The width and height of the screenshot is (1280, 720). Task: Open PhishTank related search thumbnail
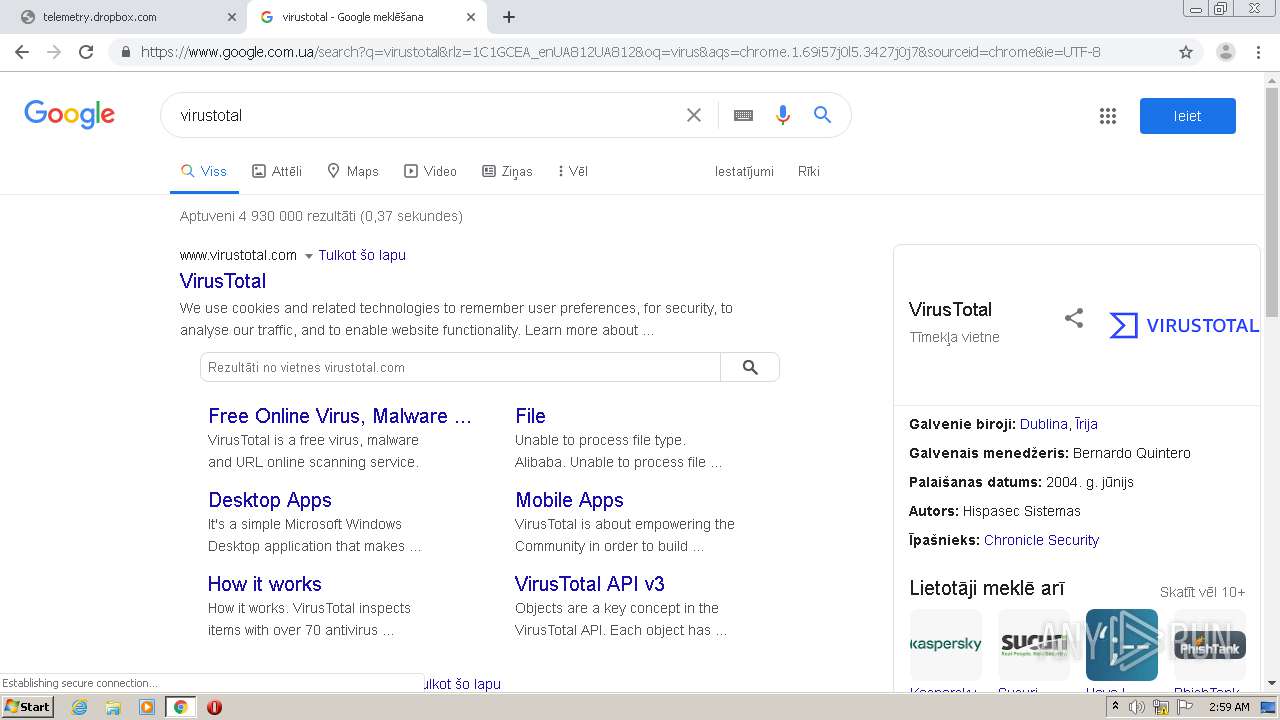pos(1210,645)
